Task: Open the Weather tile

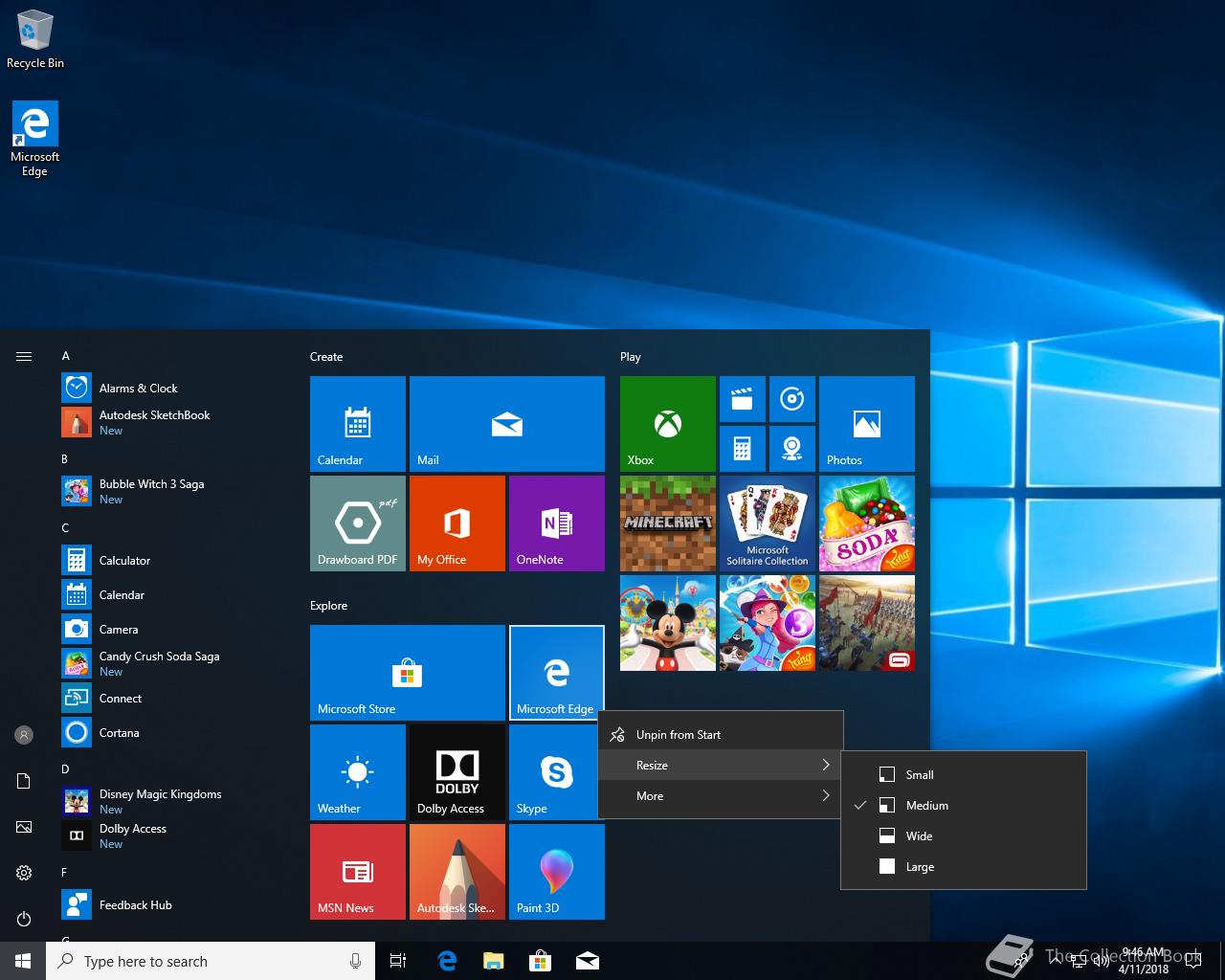Action: click(358, 772)
